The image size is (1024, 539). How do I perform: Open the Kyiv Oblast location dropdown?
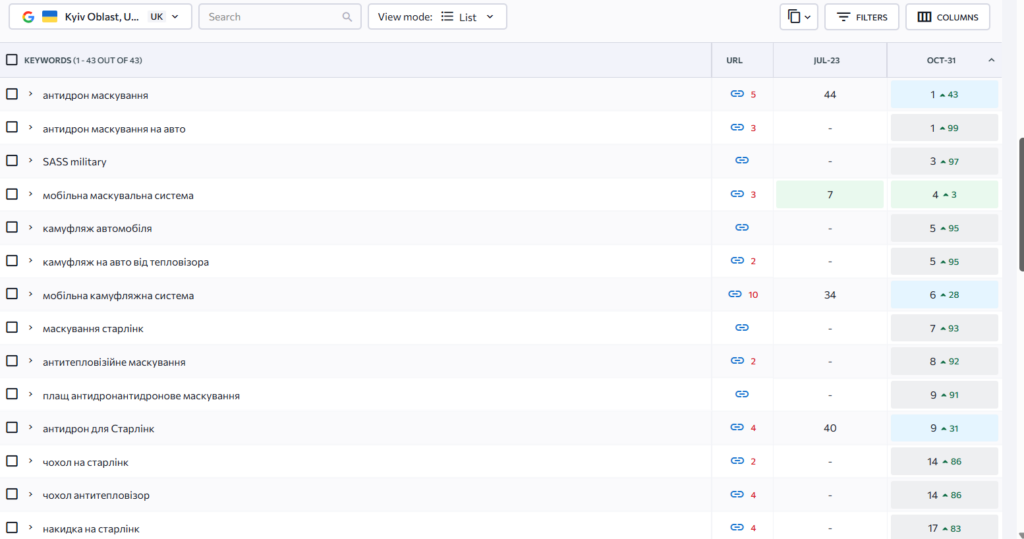[x=100, y=17]
